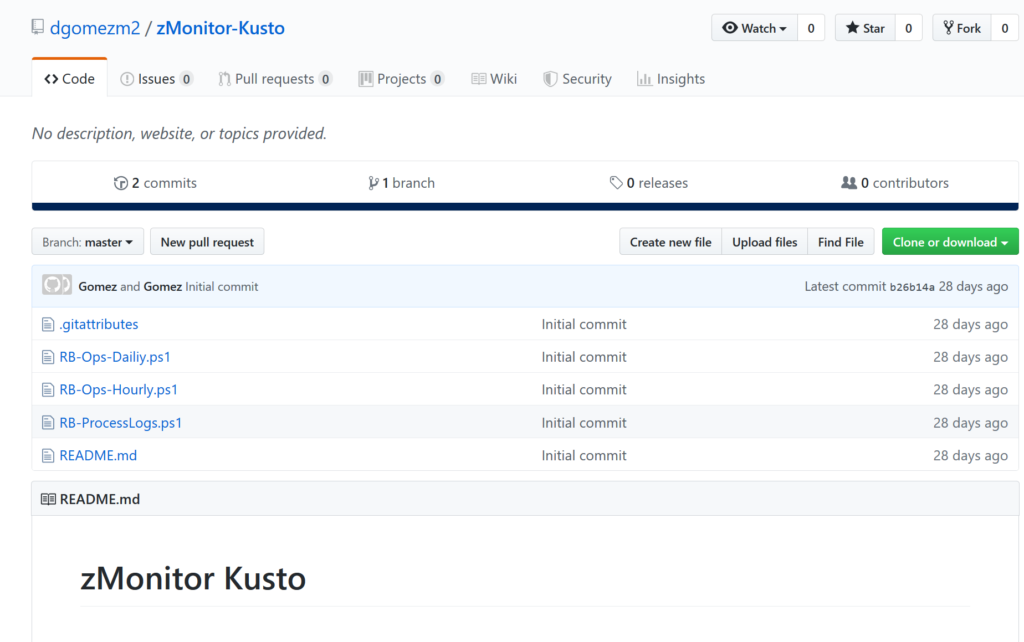Click the eye icon in Watch button
1024x642 pixels.
tap(729, 28)
